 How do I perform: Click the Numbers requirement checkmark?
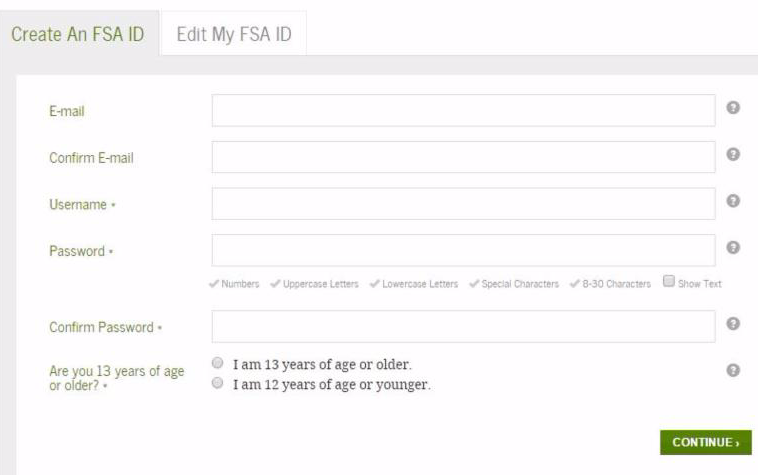point(214,284)
